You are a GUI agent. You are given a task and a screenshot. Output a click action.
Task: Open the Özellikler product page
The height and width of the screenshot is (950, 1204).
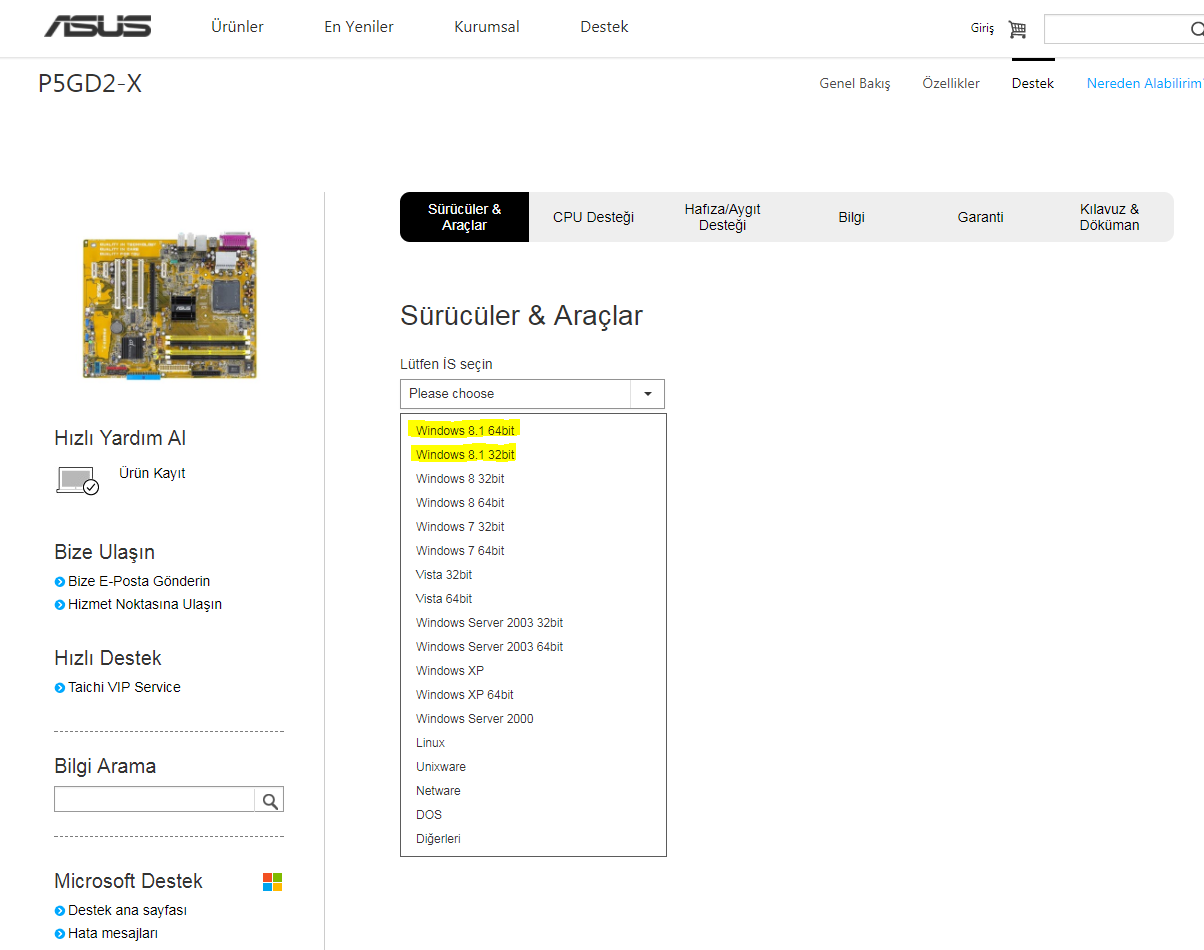[951, 84]
